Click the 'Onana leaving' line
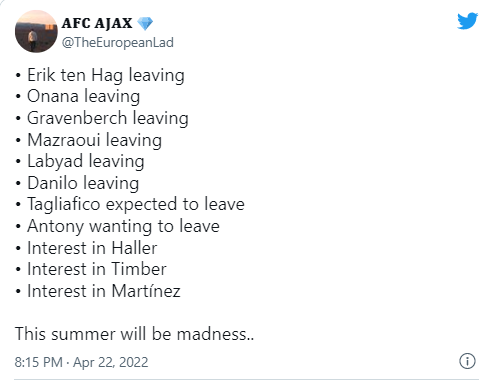 pyautogui.click(x=83, y=97)
